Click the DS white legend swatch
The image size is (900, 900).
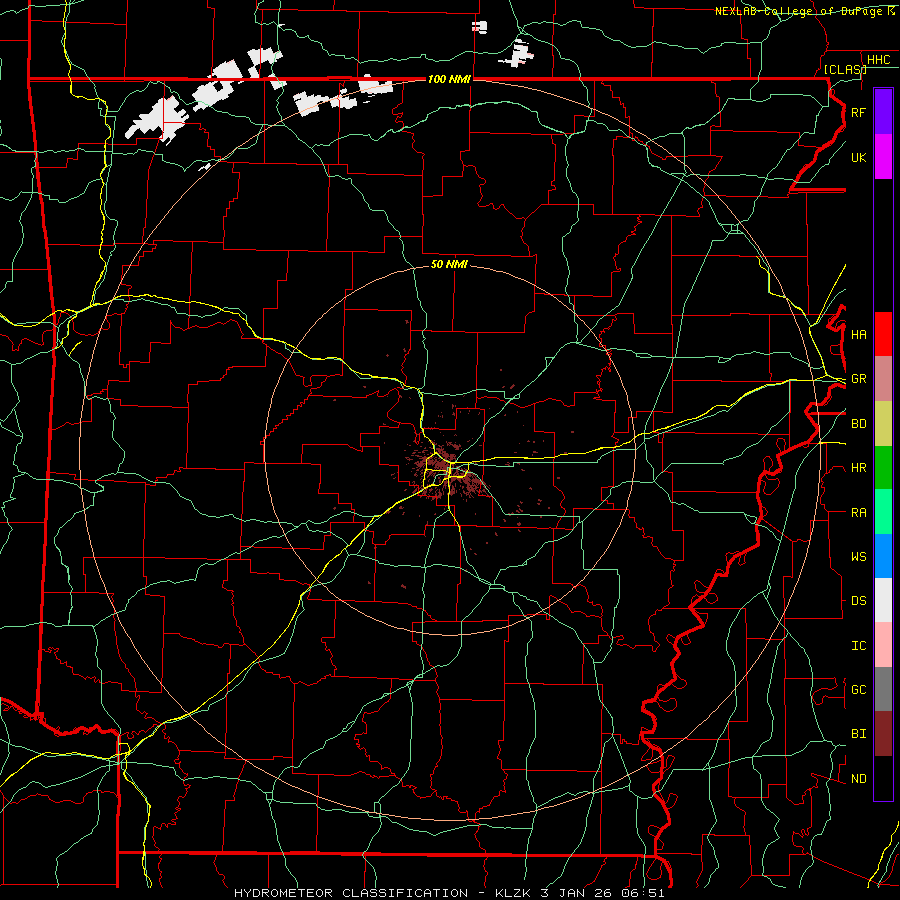tap(883, 600)
